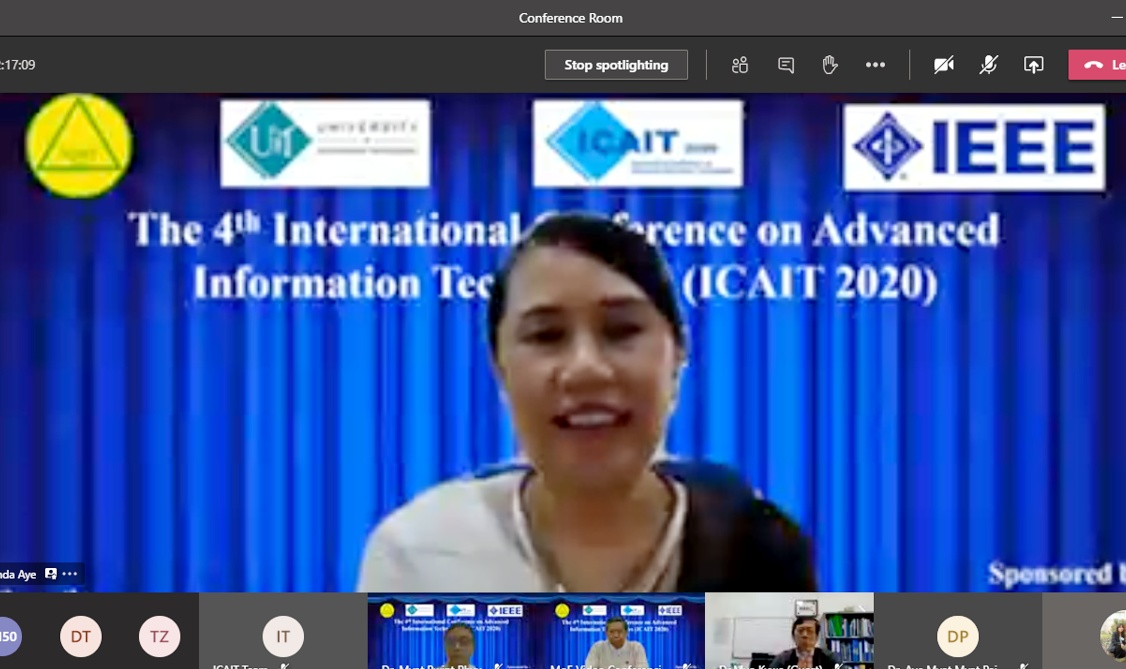Leave the meeting with the red button
Screen dimensions: 1126x669
tap(1097, 65)
